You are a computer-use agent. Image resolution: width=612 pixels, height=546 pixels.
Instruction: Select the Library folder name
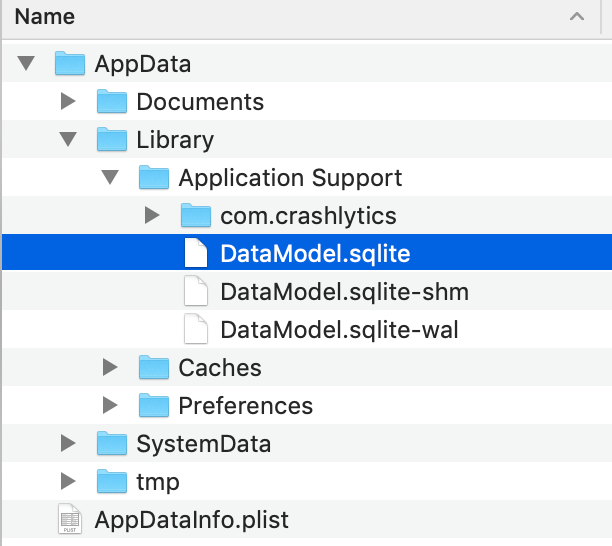175,140
